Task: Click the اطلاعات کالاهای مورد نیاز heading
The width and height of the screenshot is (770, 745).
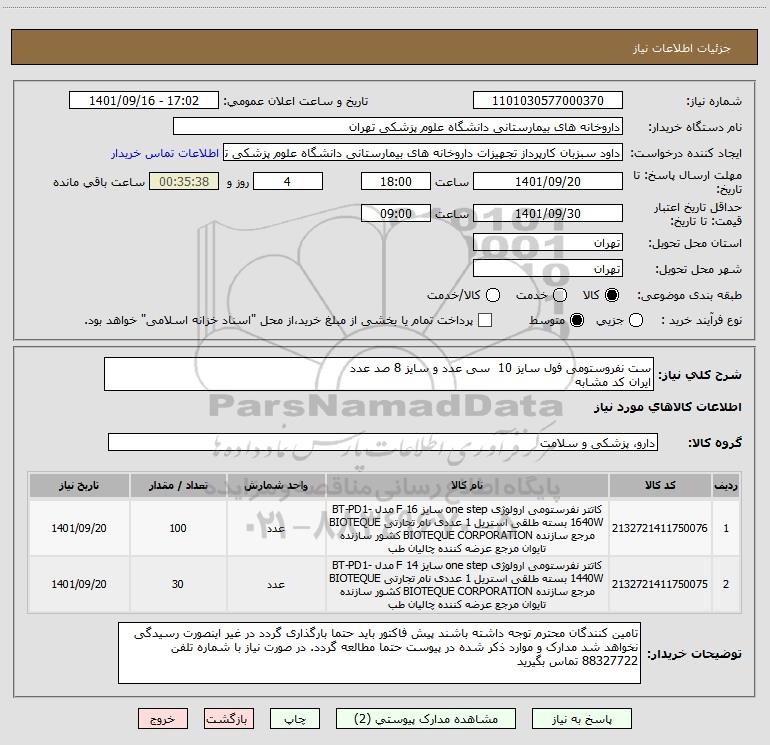Action: [668, 407]
